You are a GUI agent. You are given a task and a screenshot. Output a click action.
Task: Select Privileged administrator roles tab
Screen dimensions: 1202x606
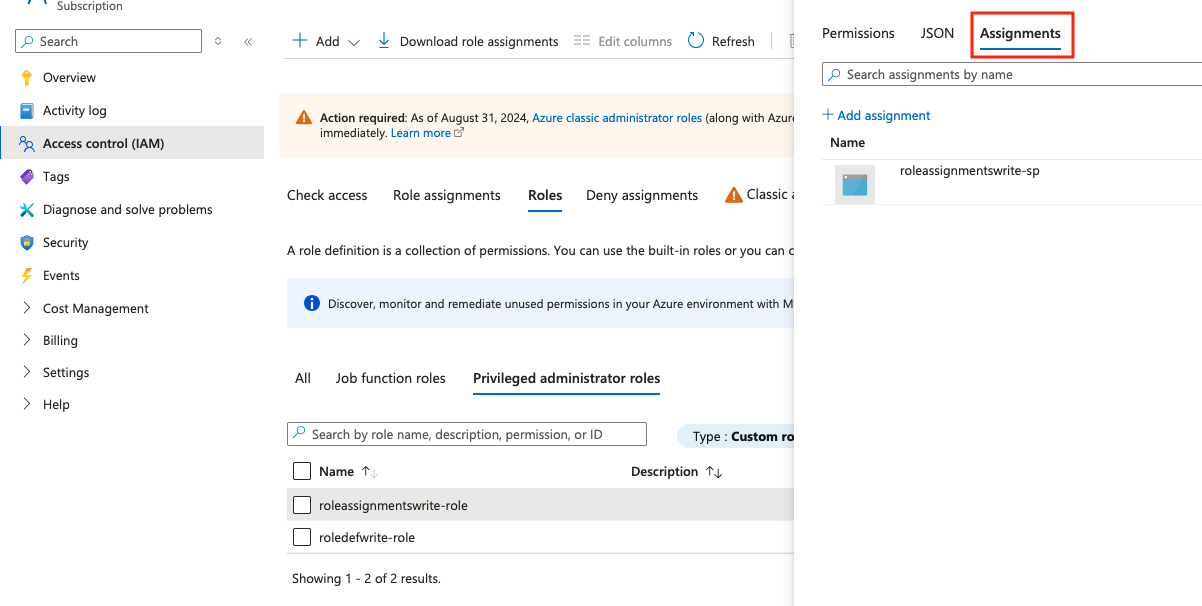pos(567,378)
